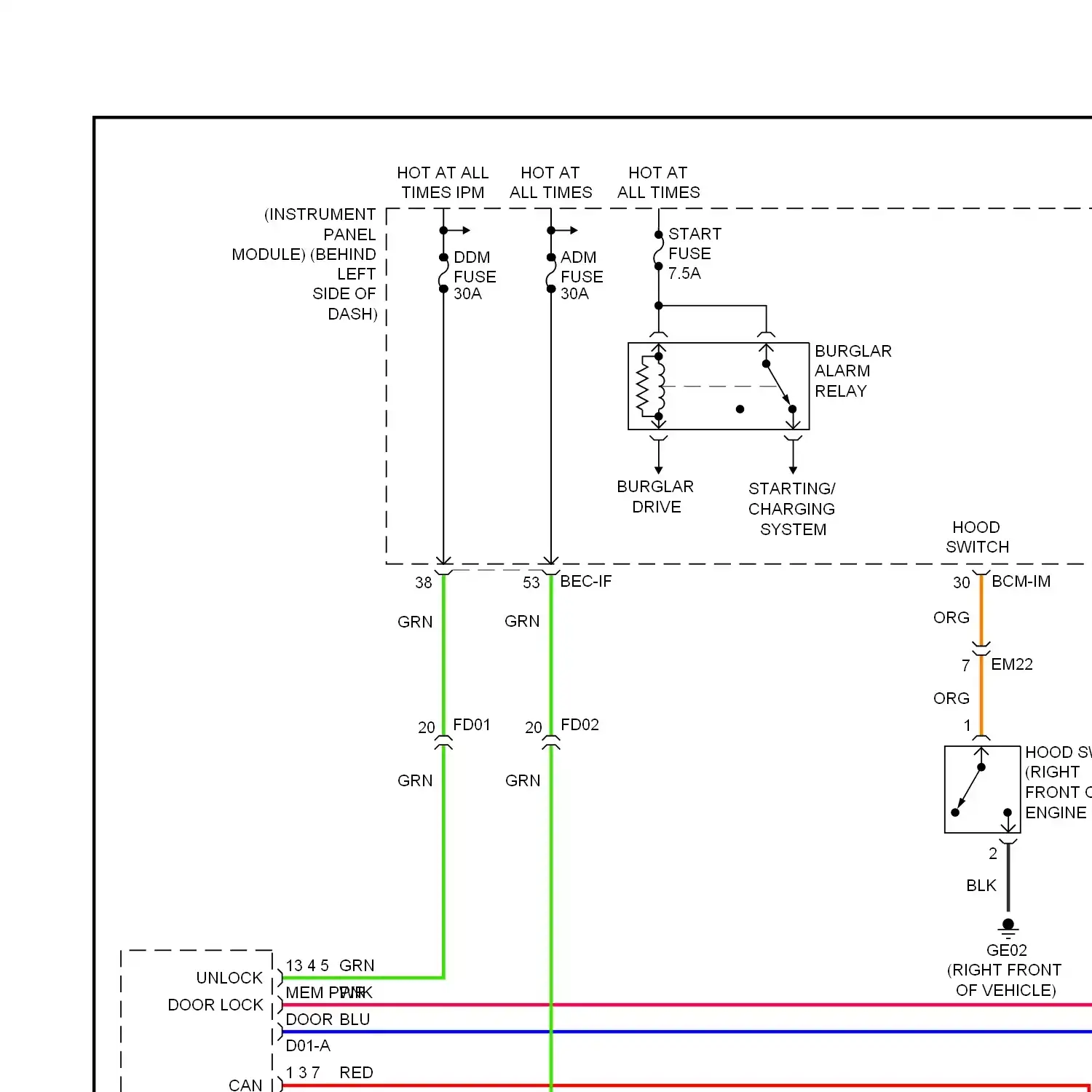
Task: Click the "(INSTRUMENT PANEL MODULE)" location note
Action: tap(304, 264)
